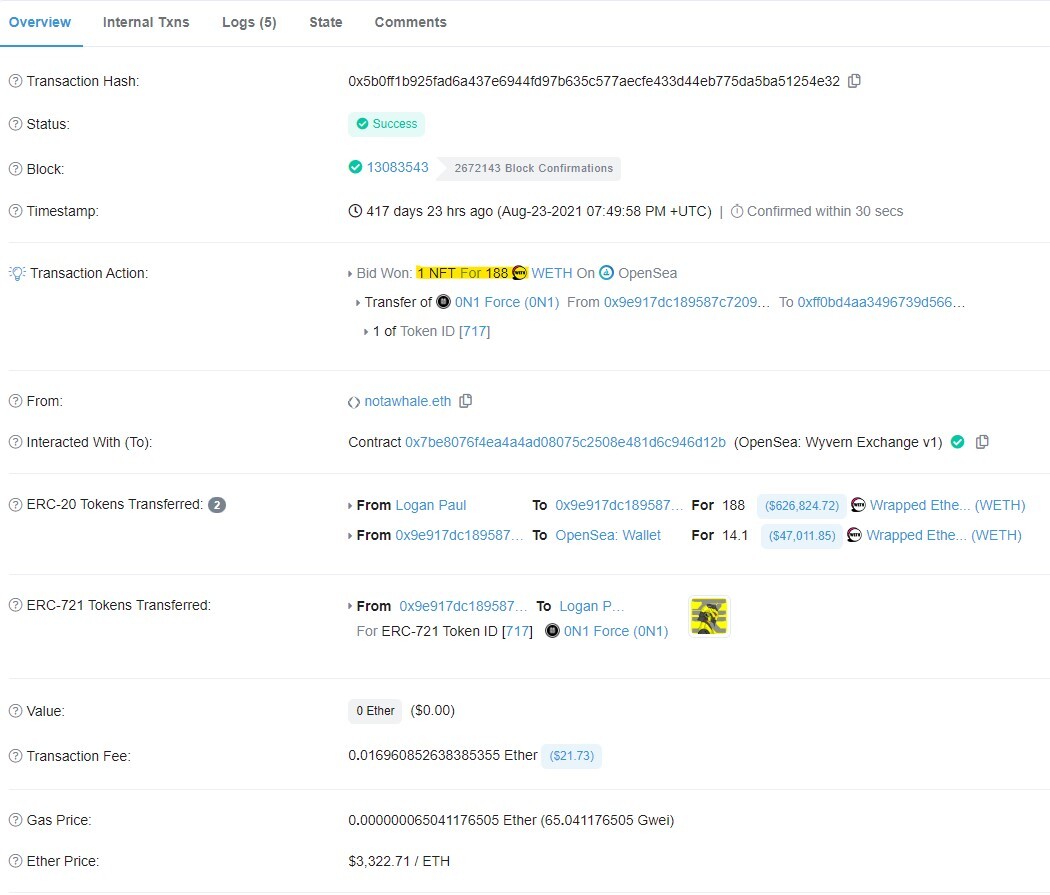Open the notawhale.eth address

click(x=408, y=401)
